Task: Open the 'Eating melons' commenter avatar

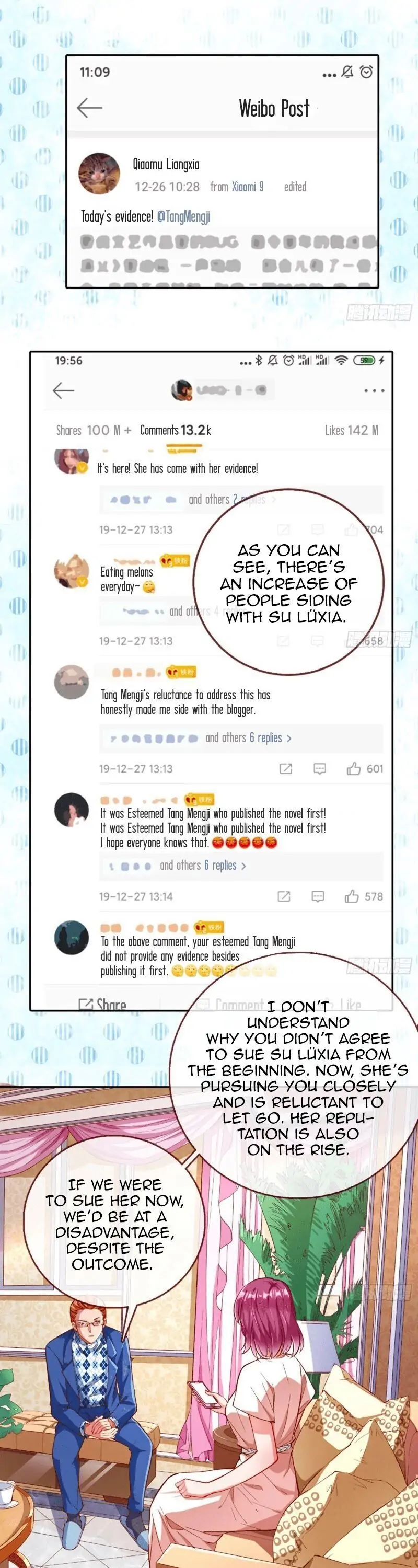Action: click(x=72, y=572)
